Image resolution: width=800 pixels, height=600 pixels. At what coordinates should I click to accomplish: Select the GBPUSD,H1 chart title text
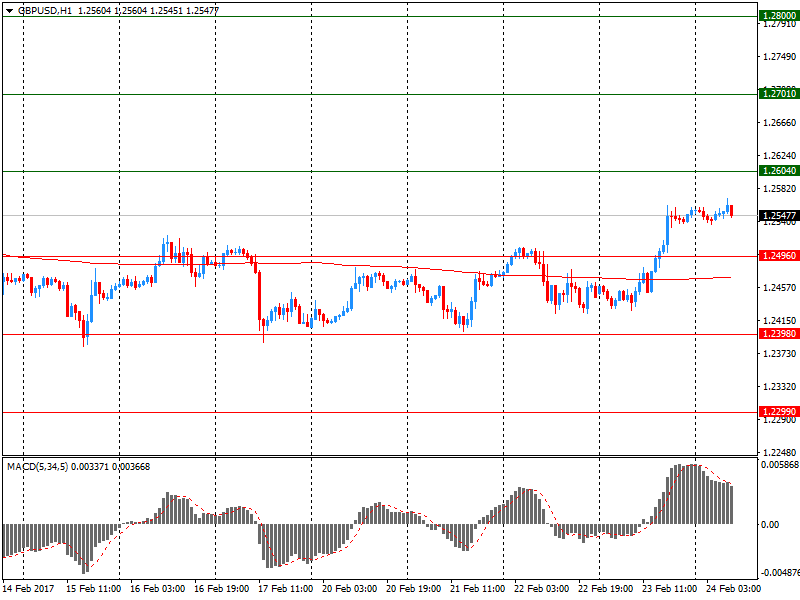[x=45, y=11]
